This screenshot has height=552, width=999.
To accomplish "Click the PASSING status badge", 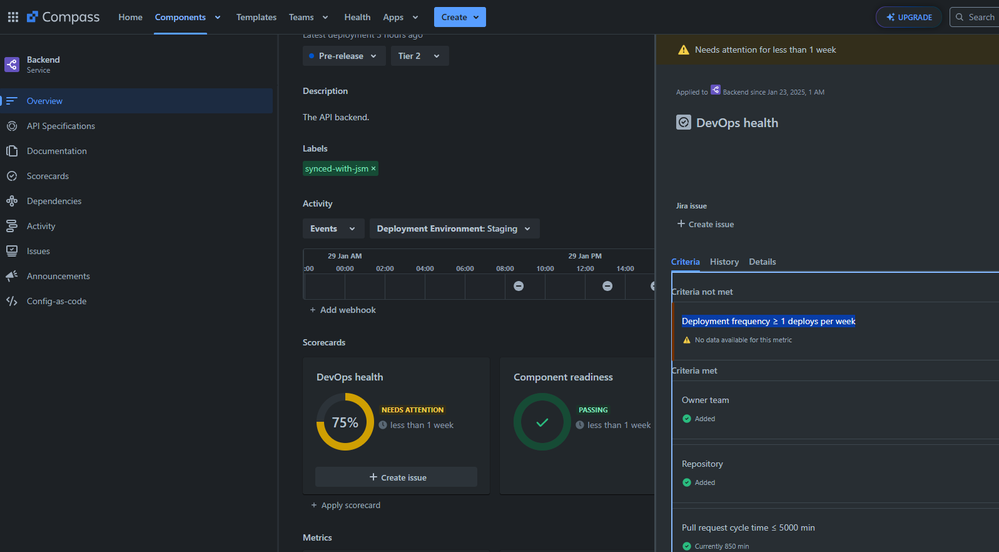I will (593, 410).
